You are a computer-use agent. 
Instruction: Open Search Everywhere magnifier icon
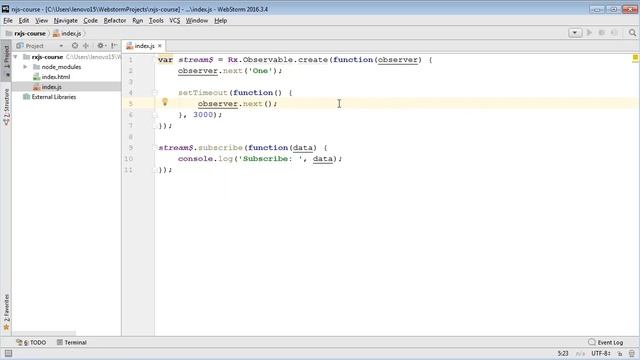[632, 33]
